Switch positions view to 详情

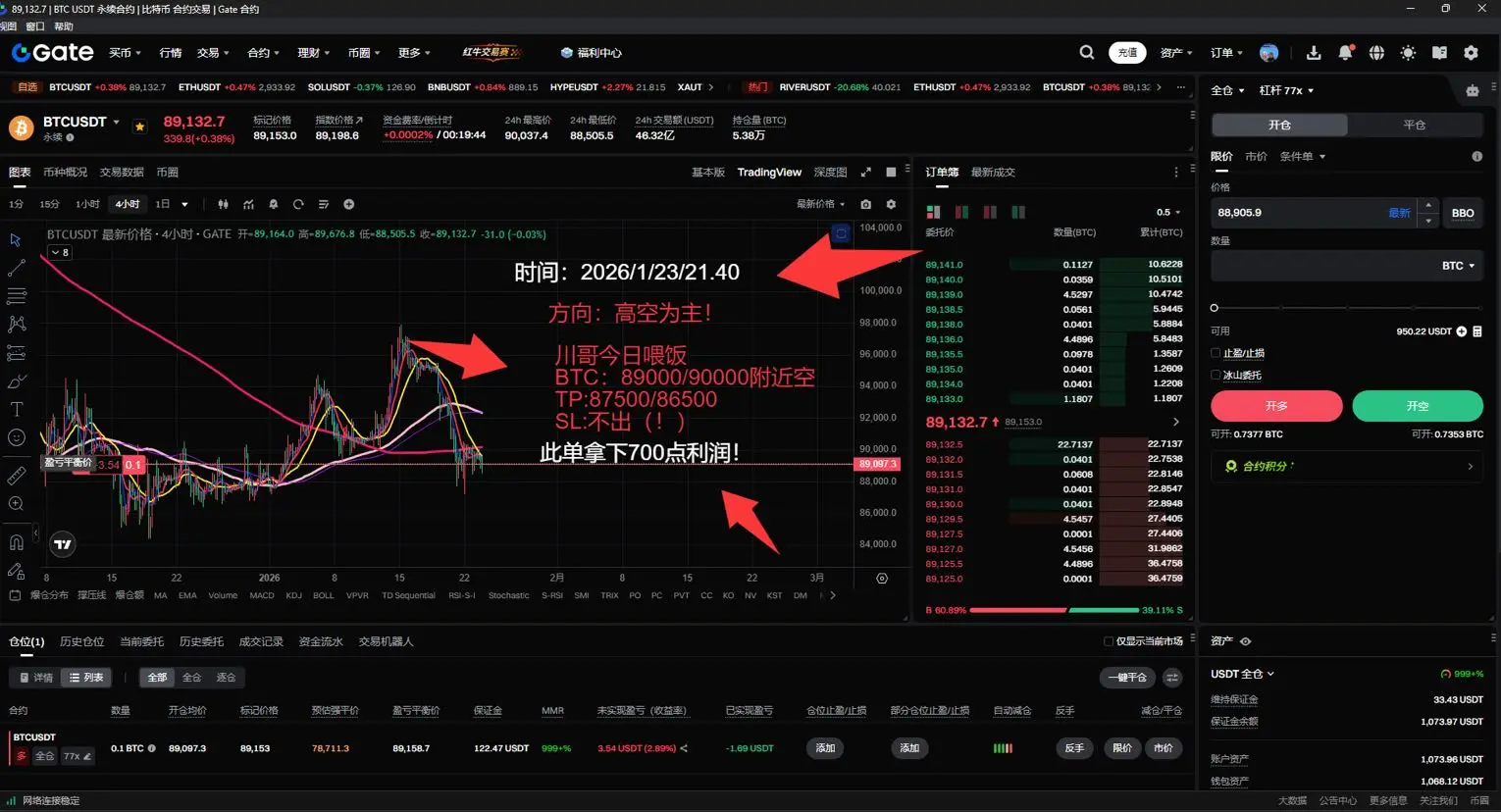tap(35, 678)
